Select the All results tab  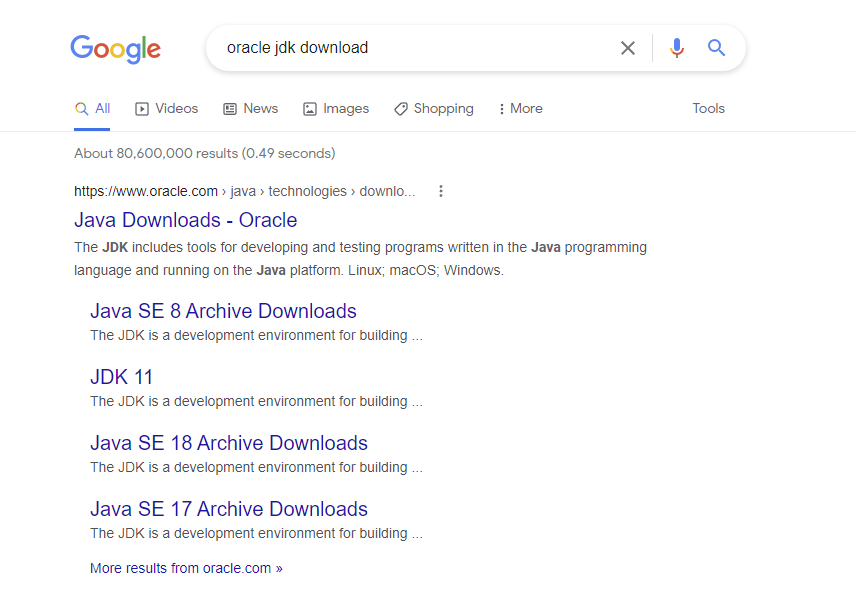tap(92, 109)
